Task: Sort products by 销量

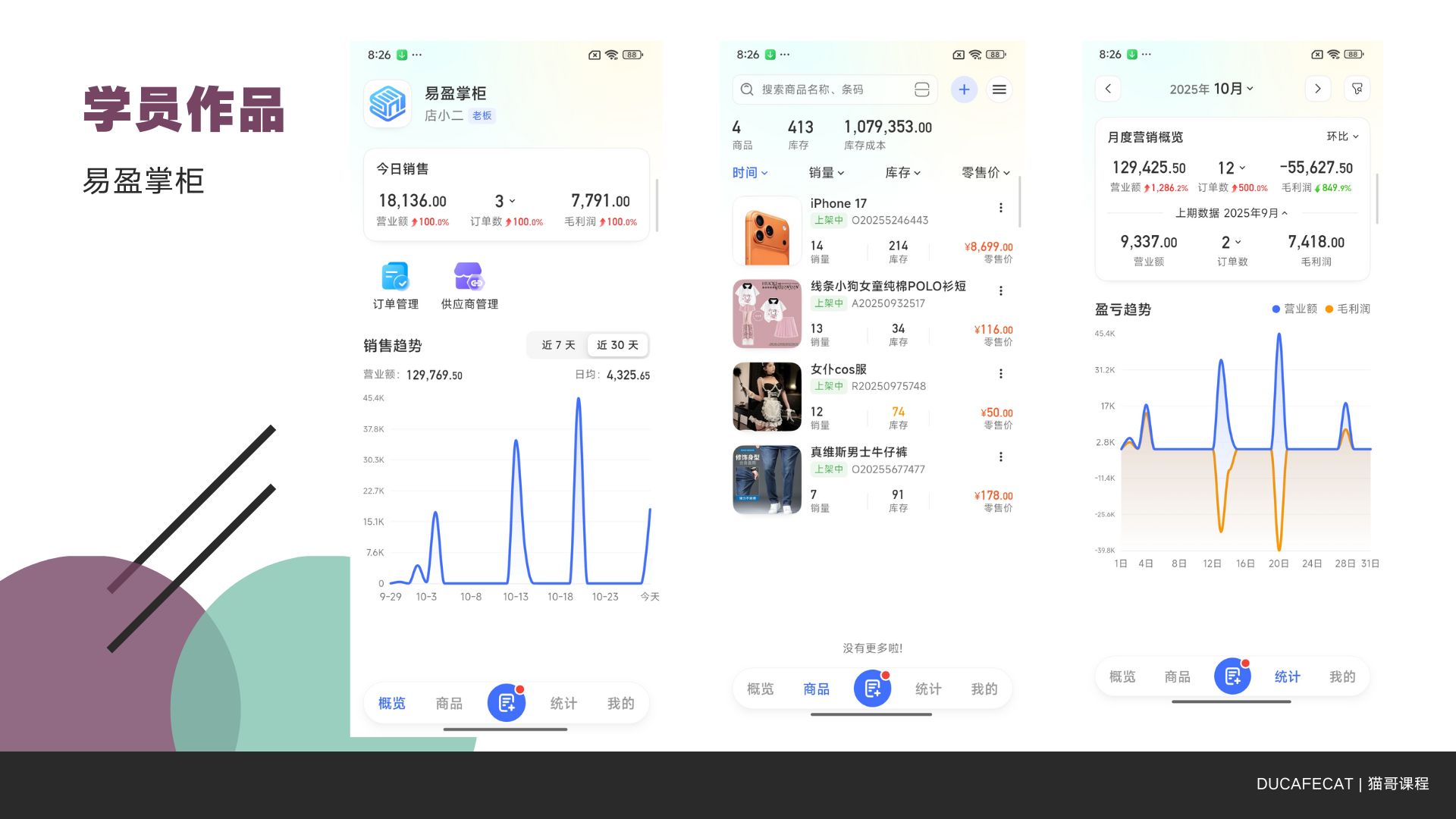Action: coord(827,173)
